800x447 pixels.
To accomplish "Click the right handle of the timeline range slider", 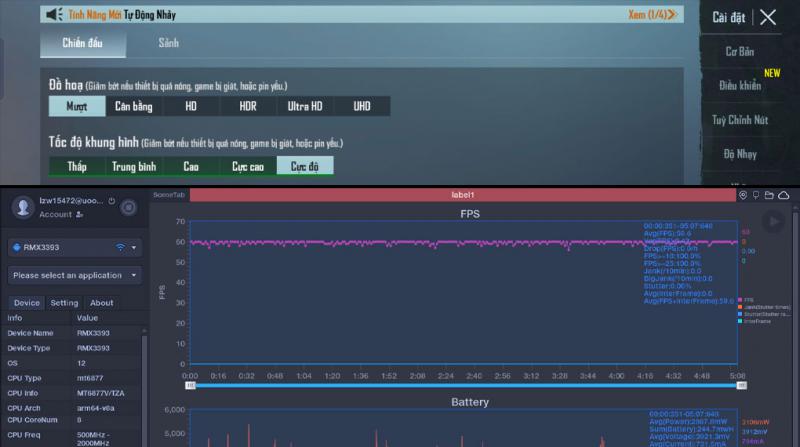I will click(x=742, y=386).
